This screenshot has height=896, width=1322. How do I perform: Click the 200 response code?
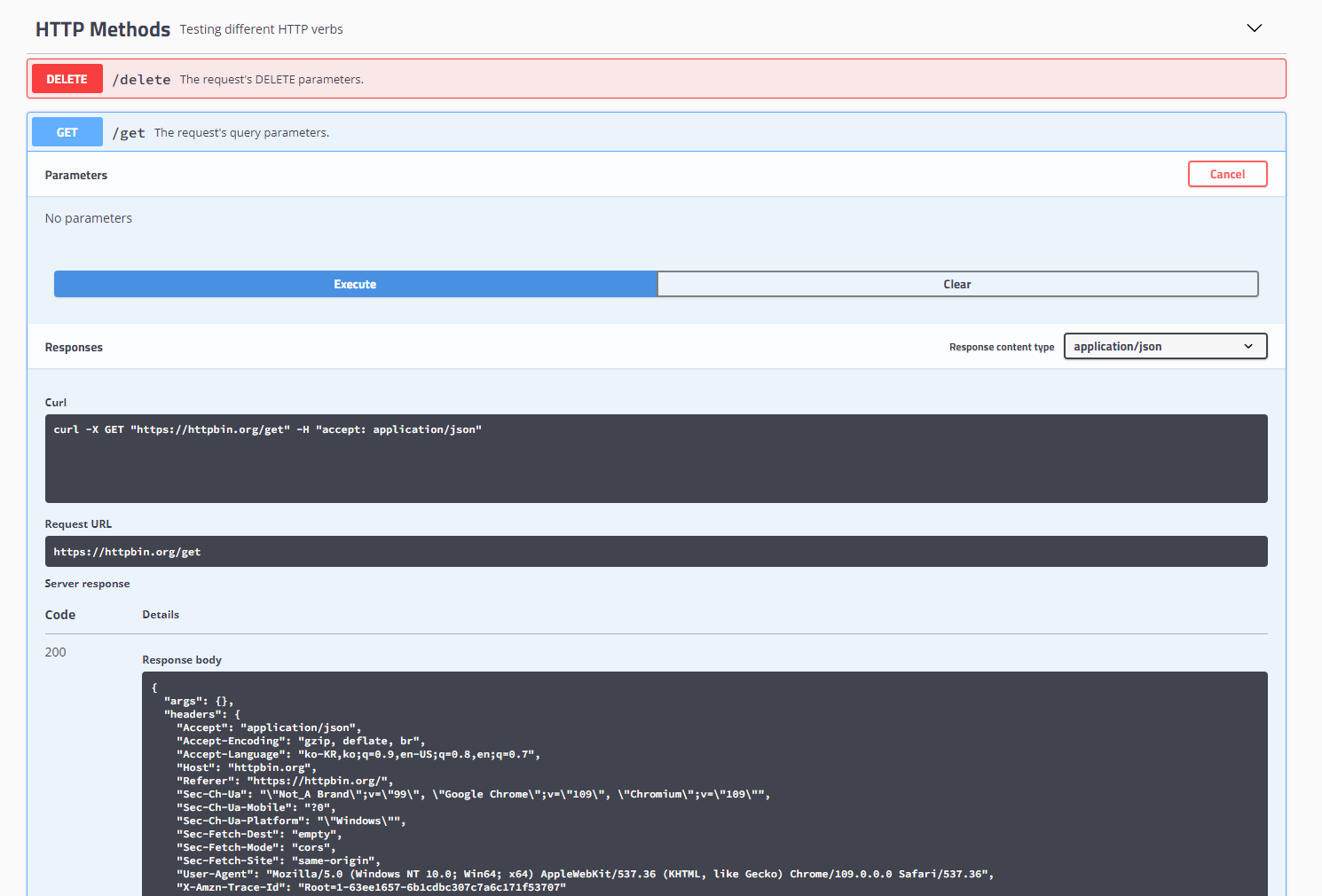[x=55, y=652]
